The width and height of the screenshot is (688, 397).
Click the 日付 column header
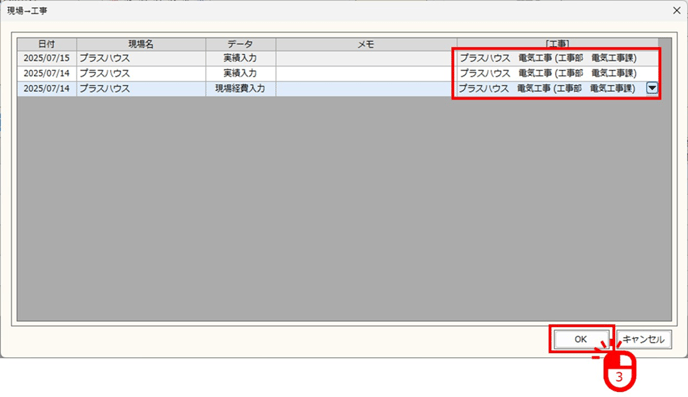[47, 44]
